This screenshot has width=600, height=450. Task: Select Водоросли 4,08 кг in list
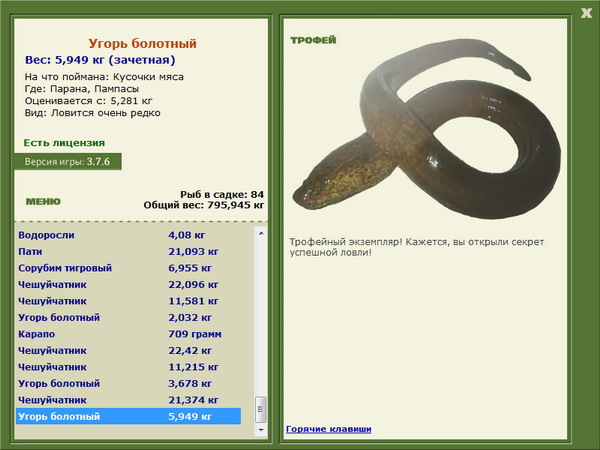point(129,235)
